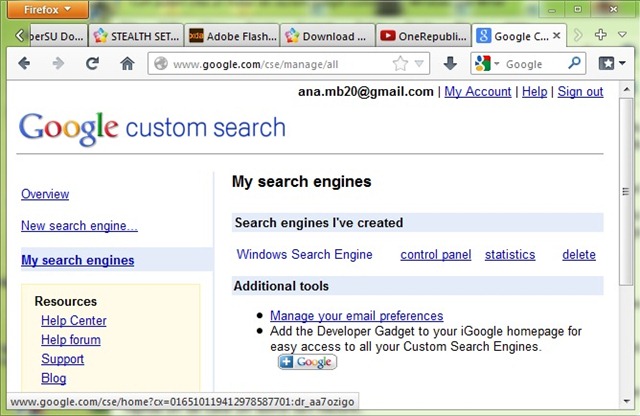The height and width of the screenshot is (416, 640).
Task: View statistics for Windows Search Engine
Action: click(x=510, y=255)
